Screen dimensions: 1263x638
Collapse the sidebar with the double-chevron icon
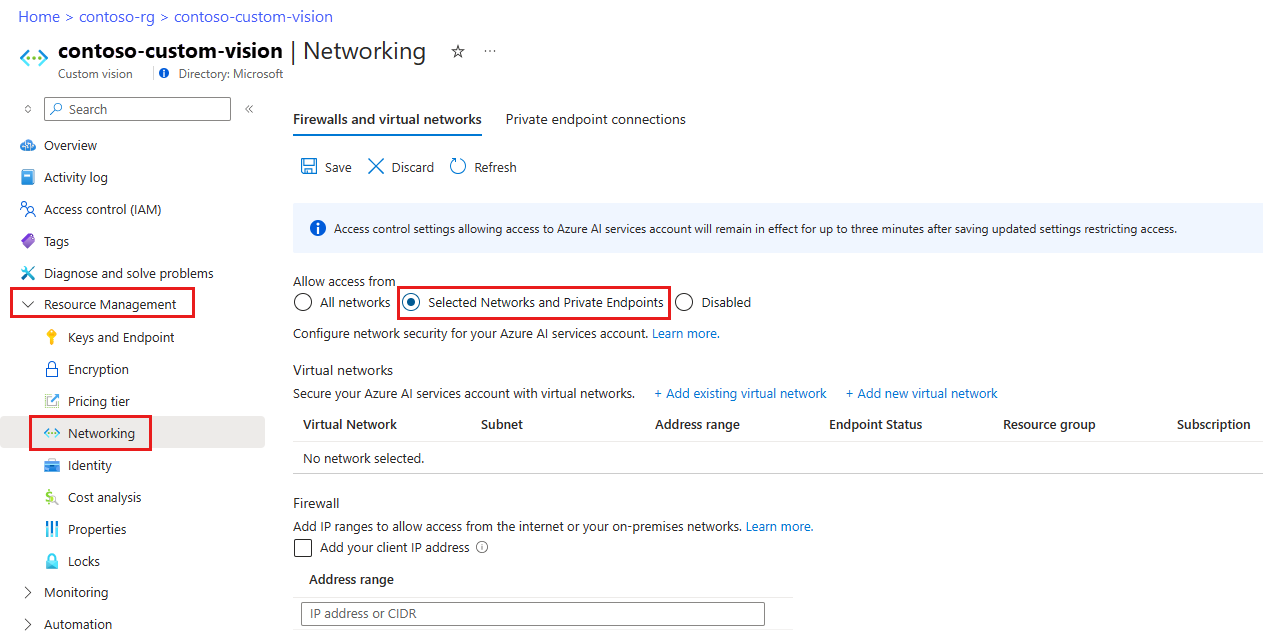(249, 109)
